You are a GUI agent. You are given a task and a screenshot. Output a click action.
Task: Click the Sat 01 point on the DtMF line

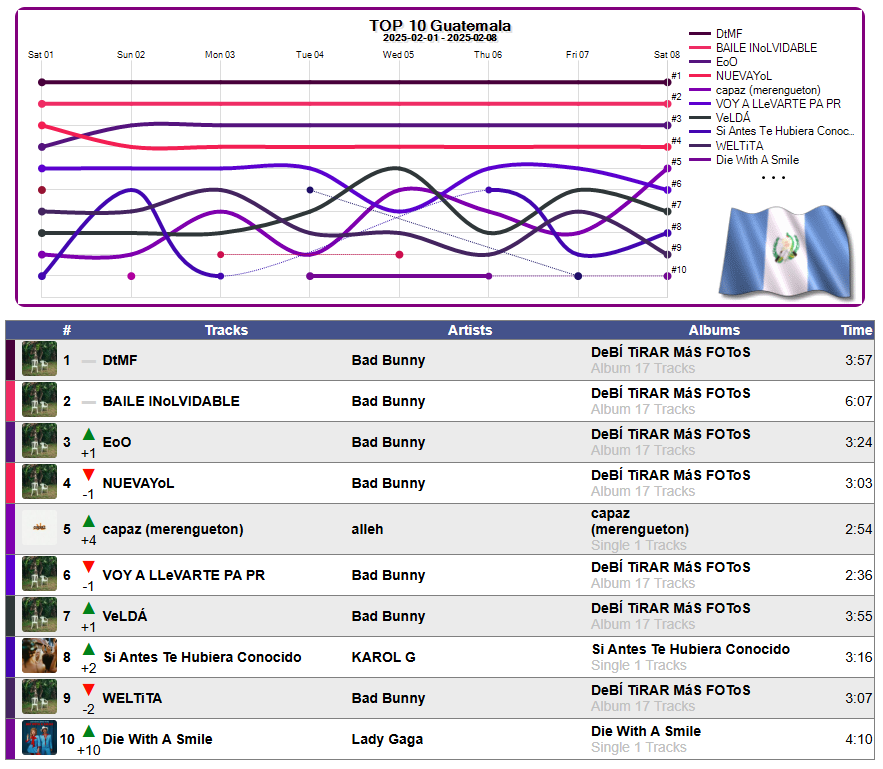pyautogui.click(x=42, y=82)
